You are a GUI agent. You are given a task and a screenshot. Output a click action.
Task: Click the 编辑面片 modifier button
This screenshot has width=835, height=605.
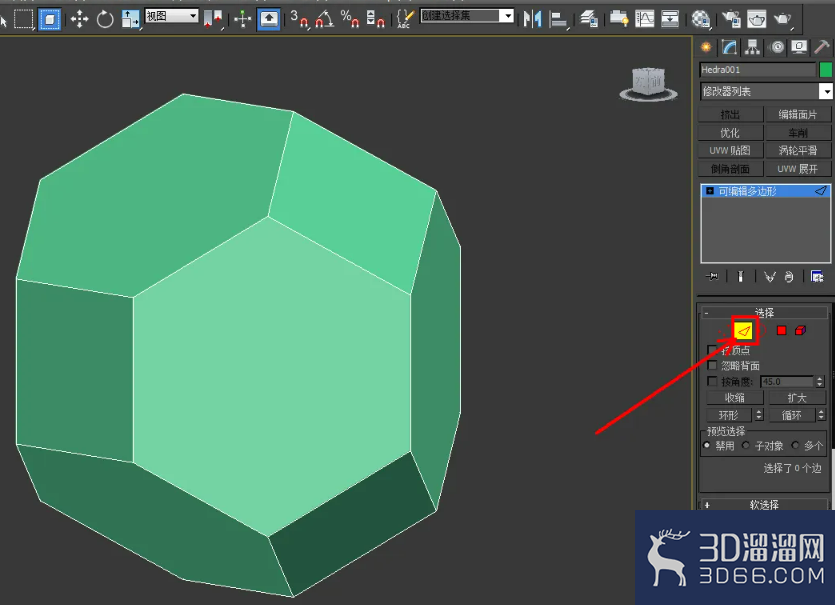click(798, 115)
